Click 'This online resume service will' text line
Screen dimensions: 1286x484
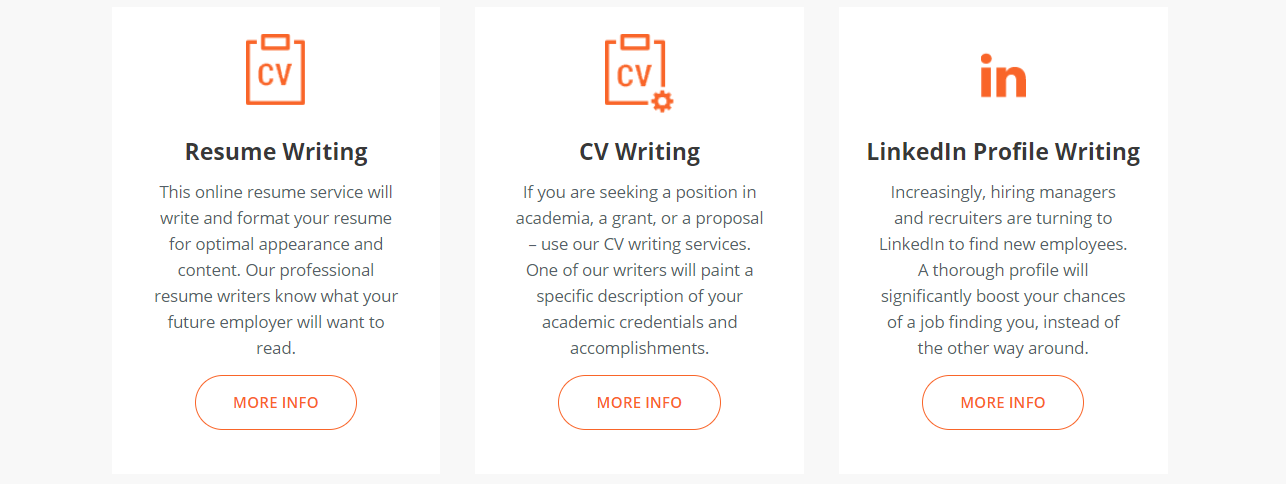[x=276, y=192]
